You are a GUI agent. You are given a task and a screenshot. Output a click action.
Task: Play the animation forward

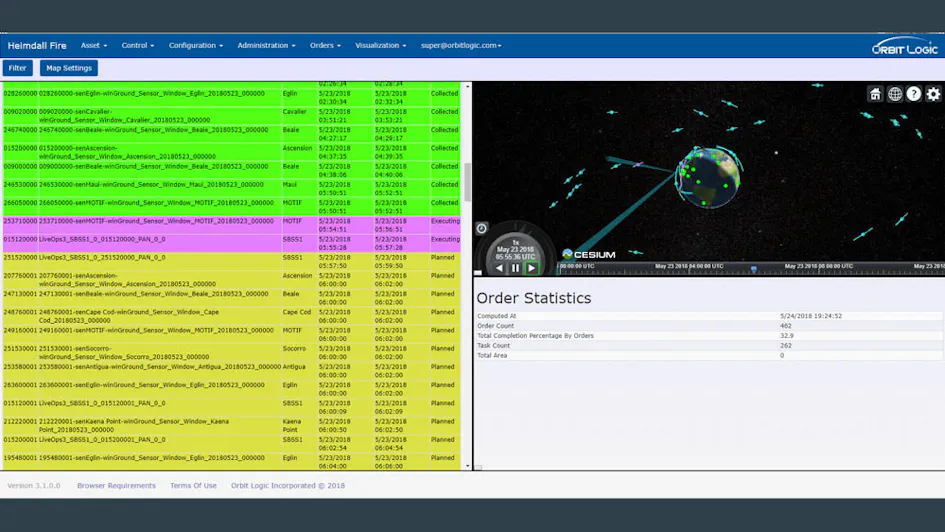532,268
